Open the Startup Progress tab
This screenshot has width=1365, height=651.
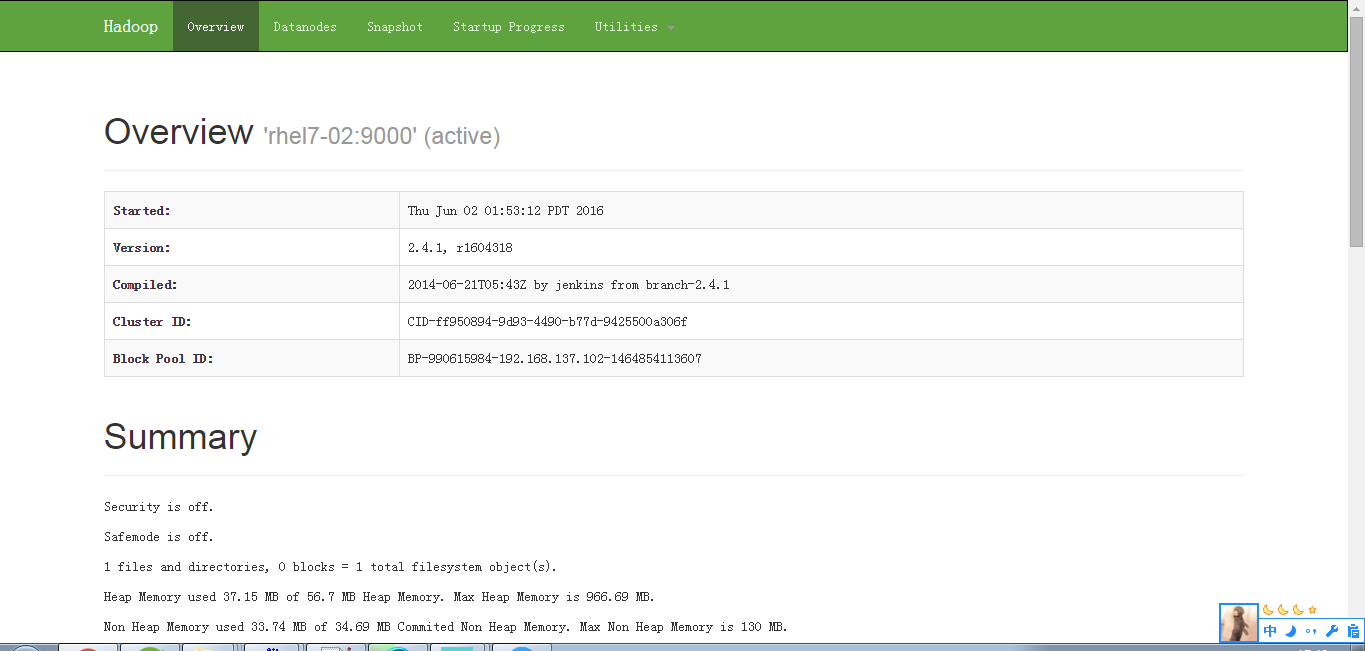point(509,26)
